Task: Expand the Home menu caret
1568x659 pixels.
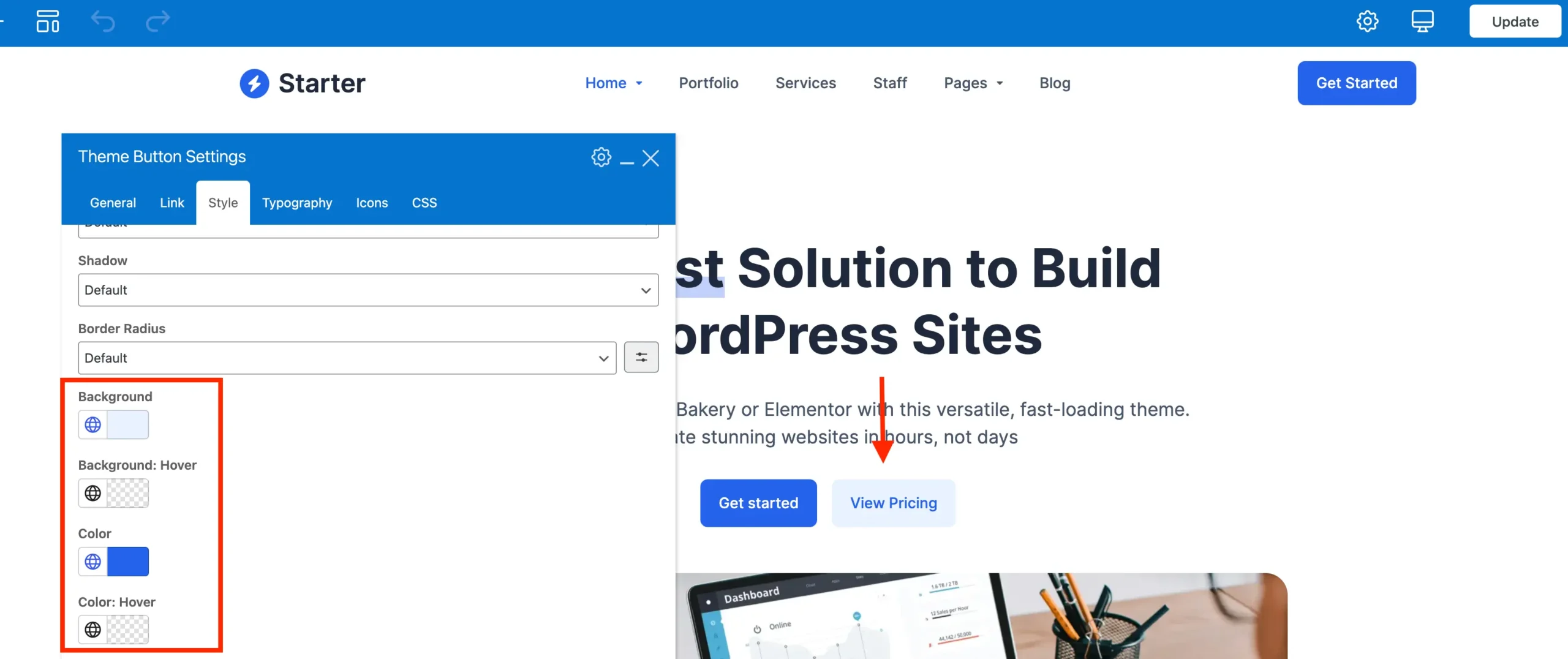Action: pos(639,83)
